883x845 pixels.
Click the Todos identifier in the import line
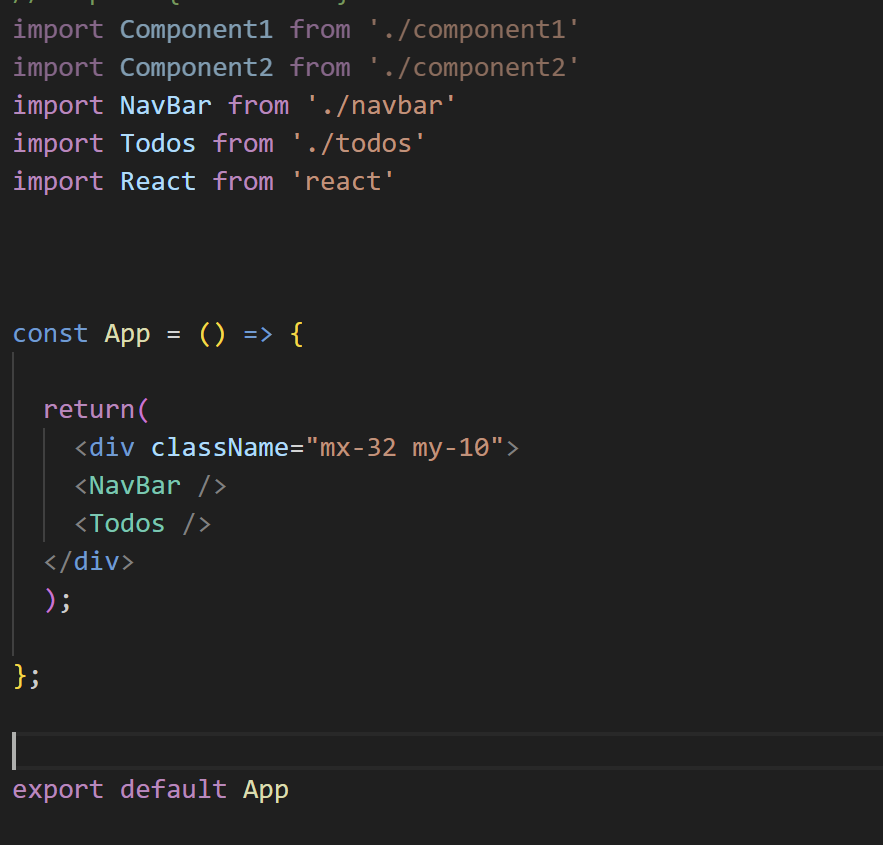[x=158, y=144]
